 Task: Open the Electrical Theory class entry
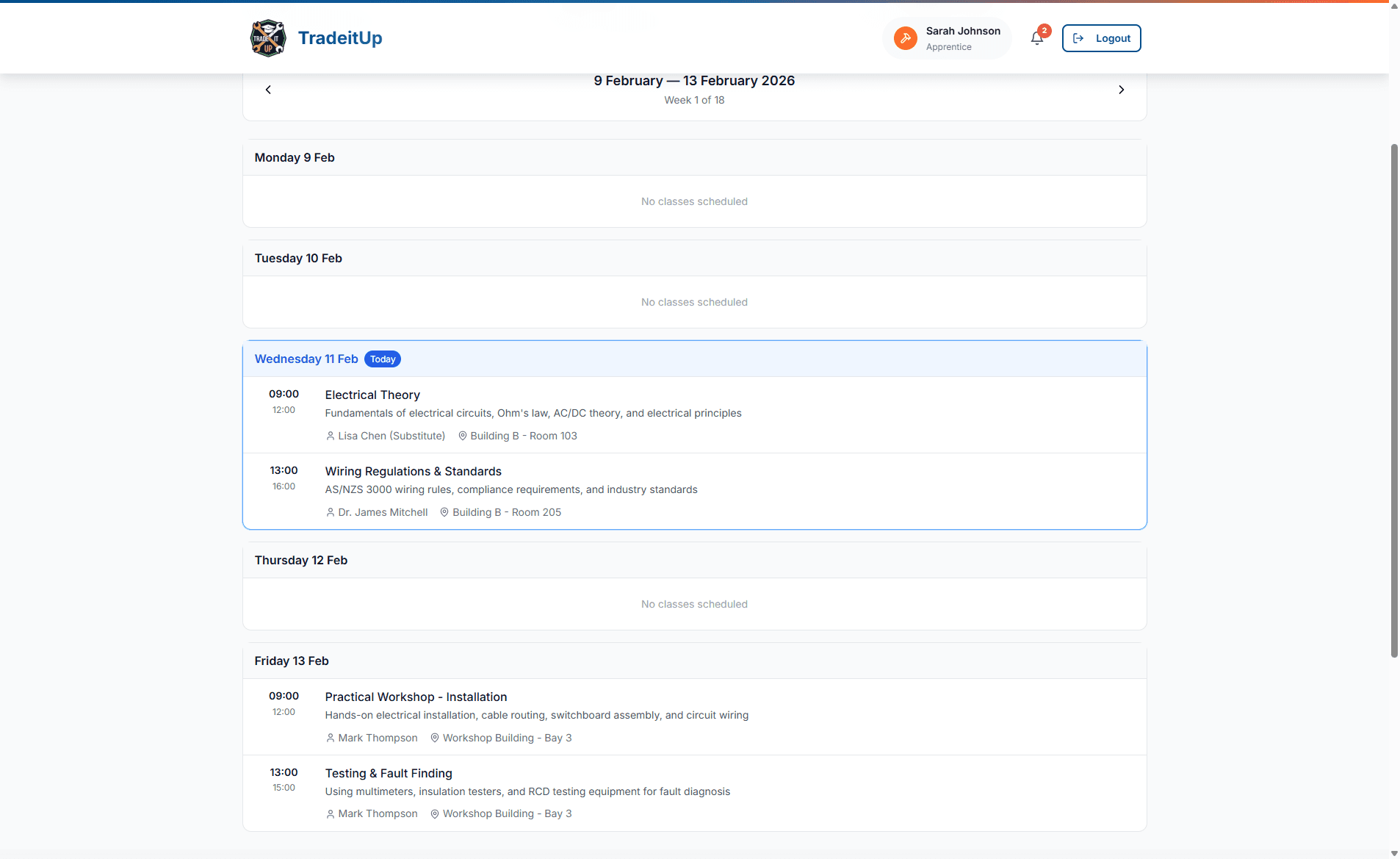[x=372, y=395]
